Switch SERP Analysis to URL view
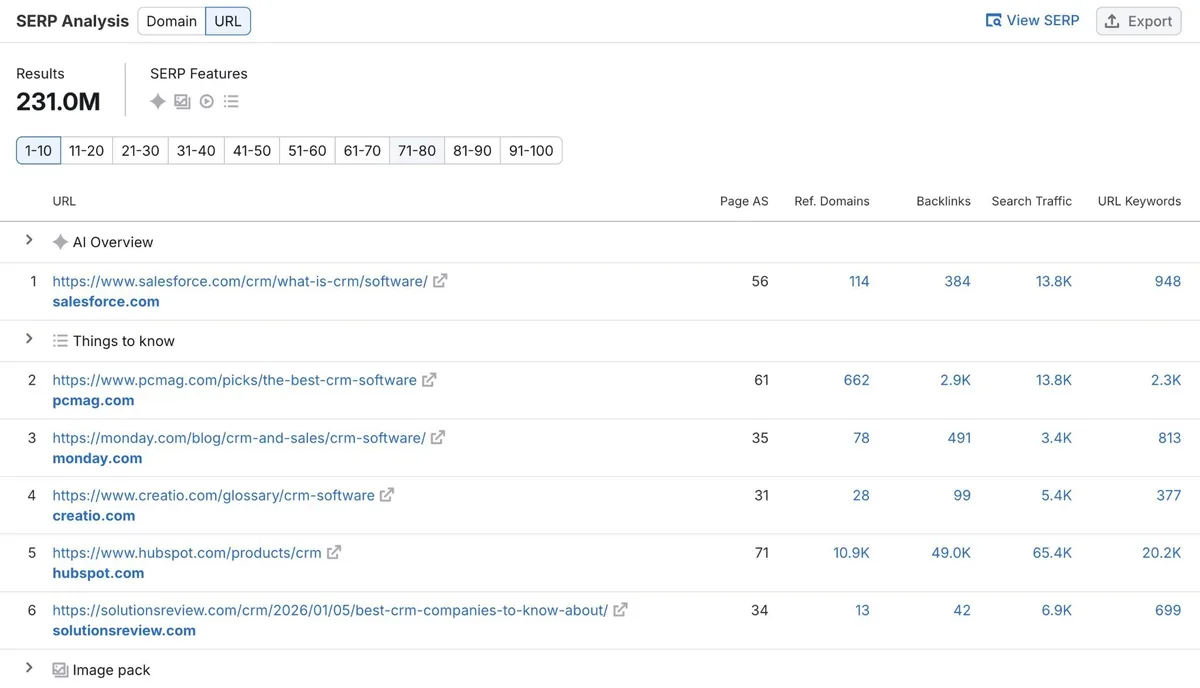Viewport: 1200px width, 688px height. [228, 21]
